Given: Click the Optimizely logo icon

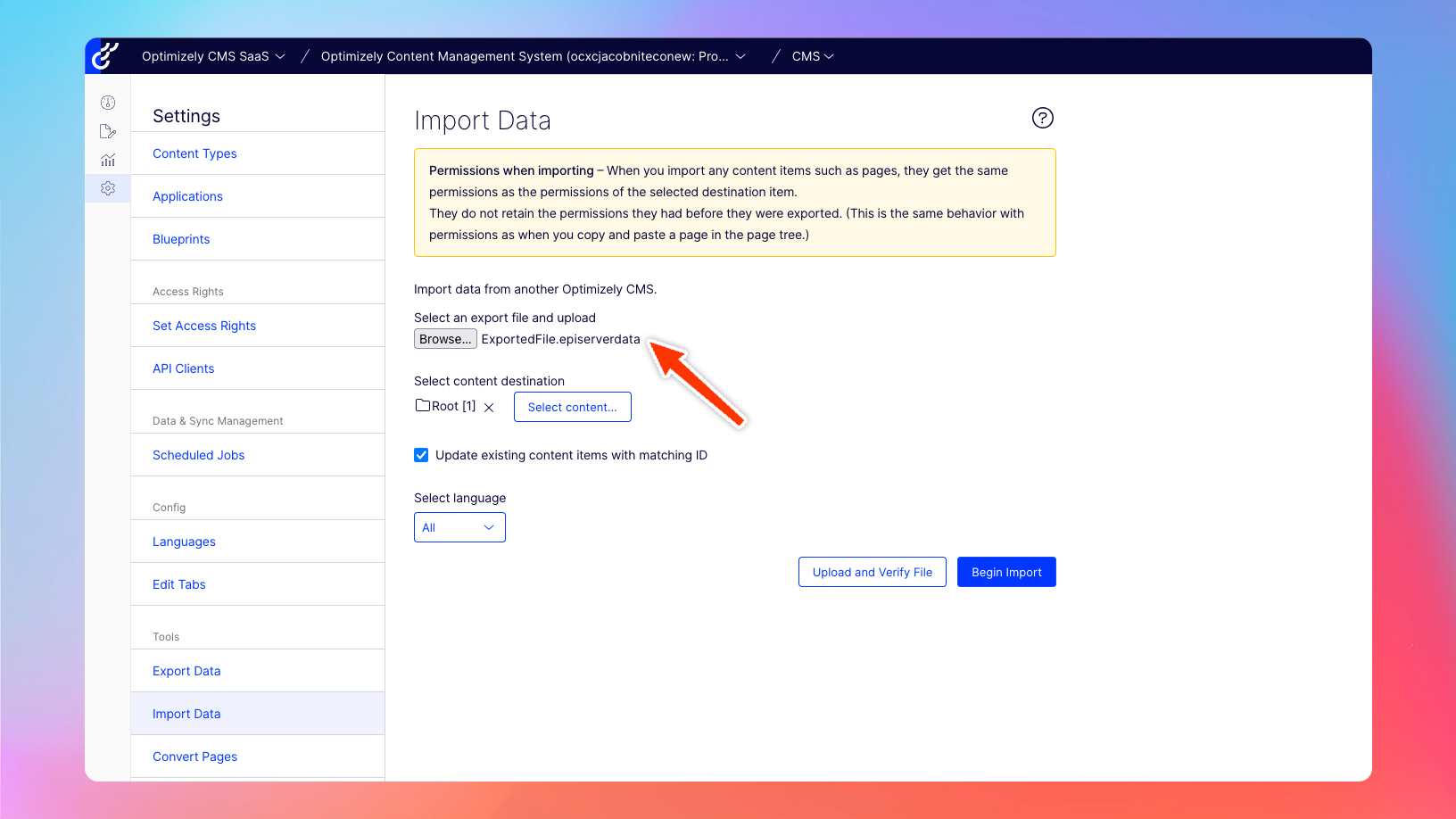Looking at the screenshot, I should pos(105,55).
